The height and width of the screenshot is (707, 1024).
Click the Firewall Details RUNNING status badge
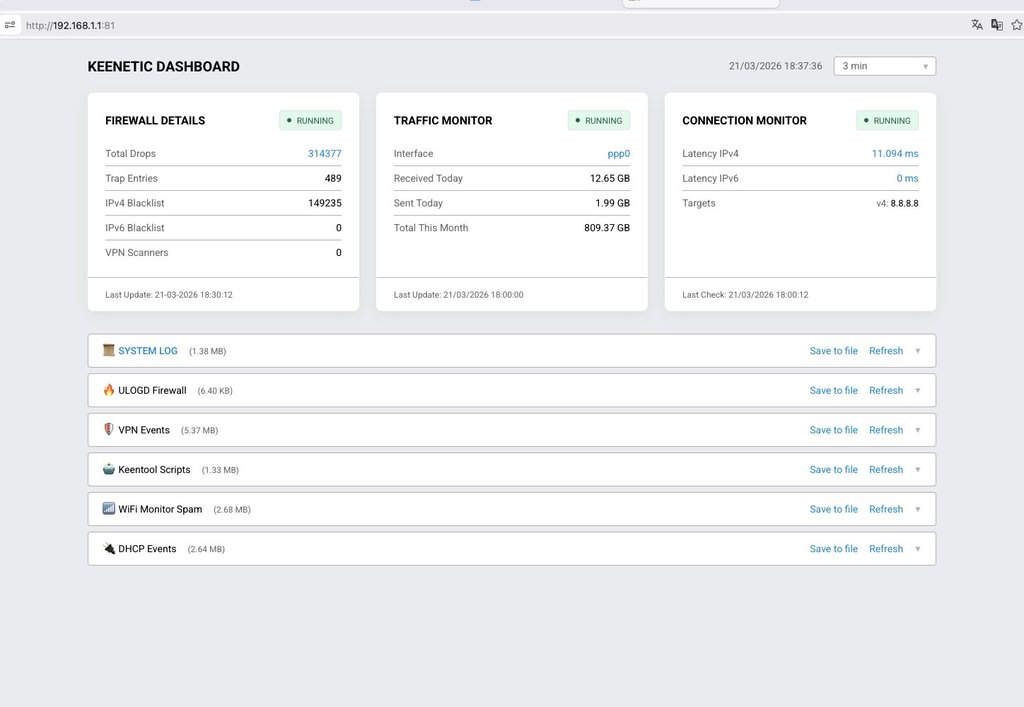(310, 121)
